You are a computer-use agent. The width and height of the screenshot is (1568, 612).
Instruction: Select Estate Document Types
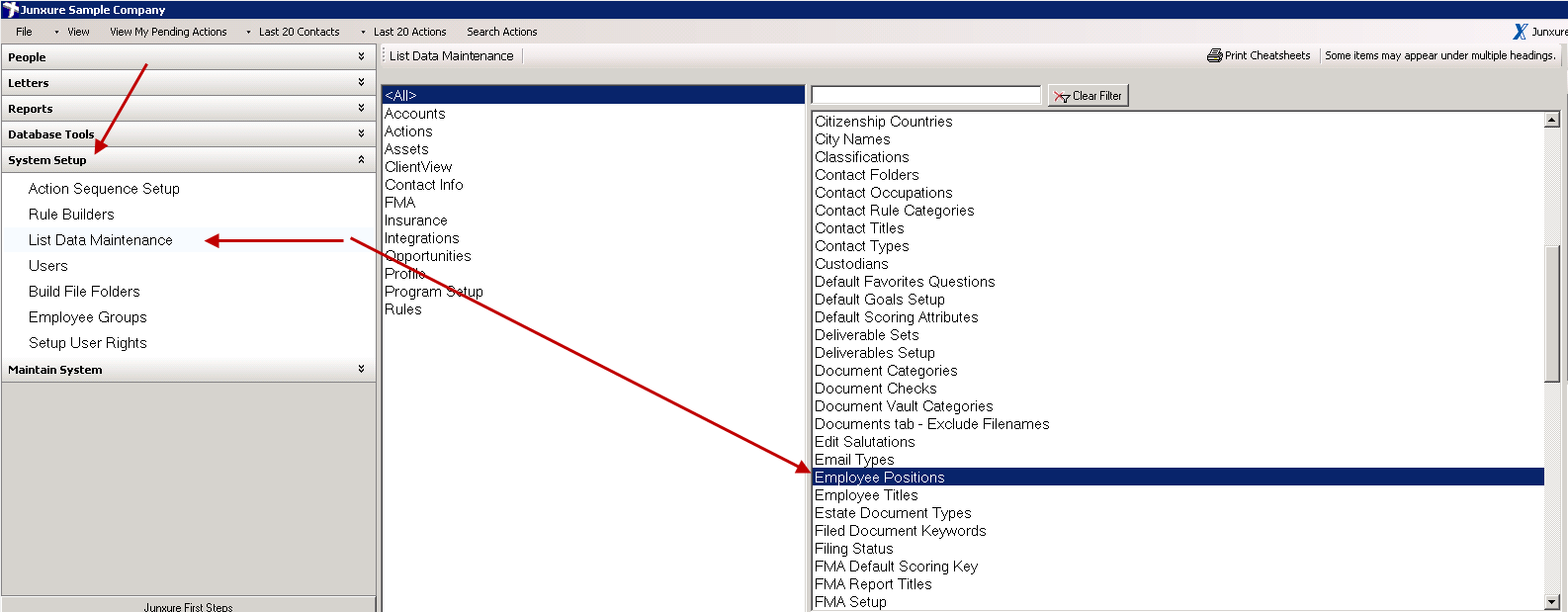tap(893, 513)
